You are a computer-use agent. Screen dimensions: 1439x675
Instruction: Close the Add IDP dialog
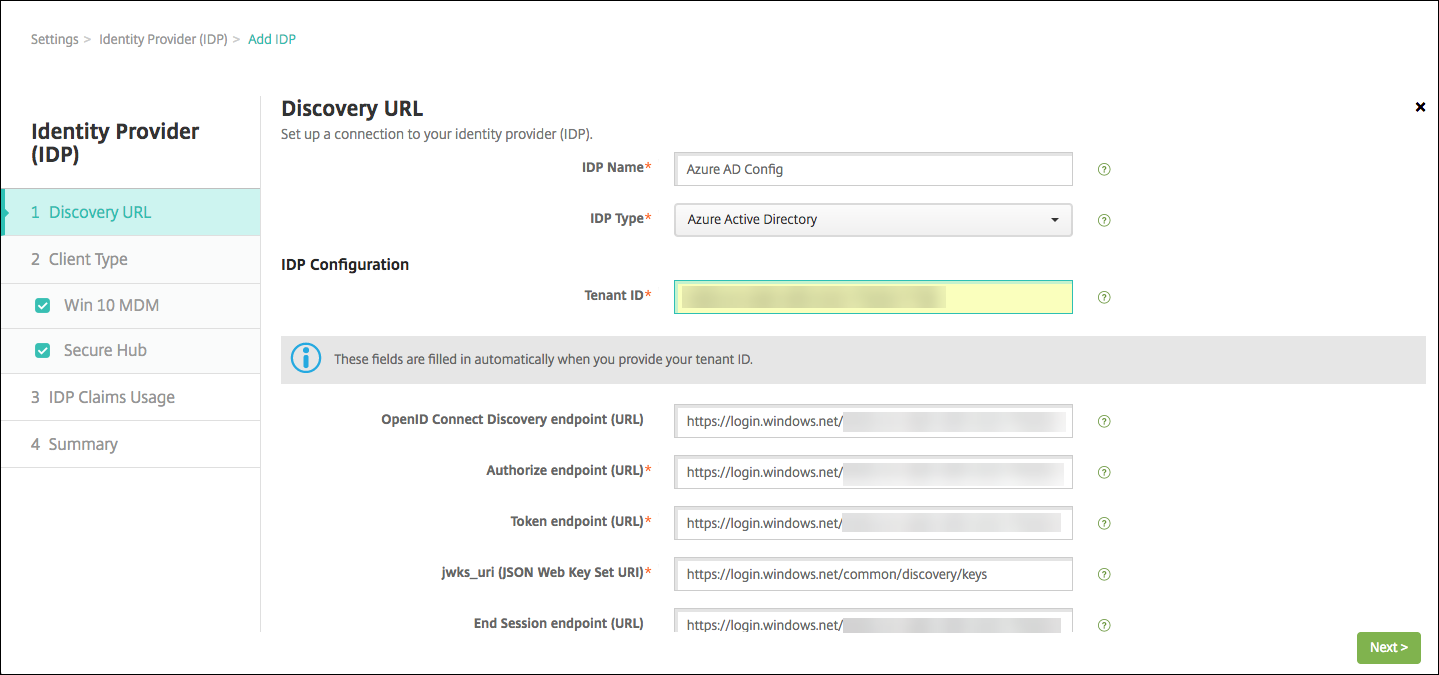point(1420,107)
